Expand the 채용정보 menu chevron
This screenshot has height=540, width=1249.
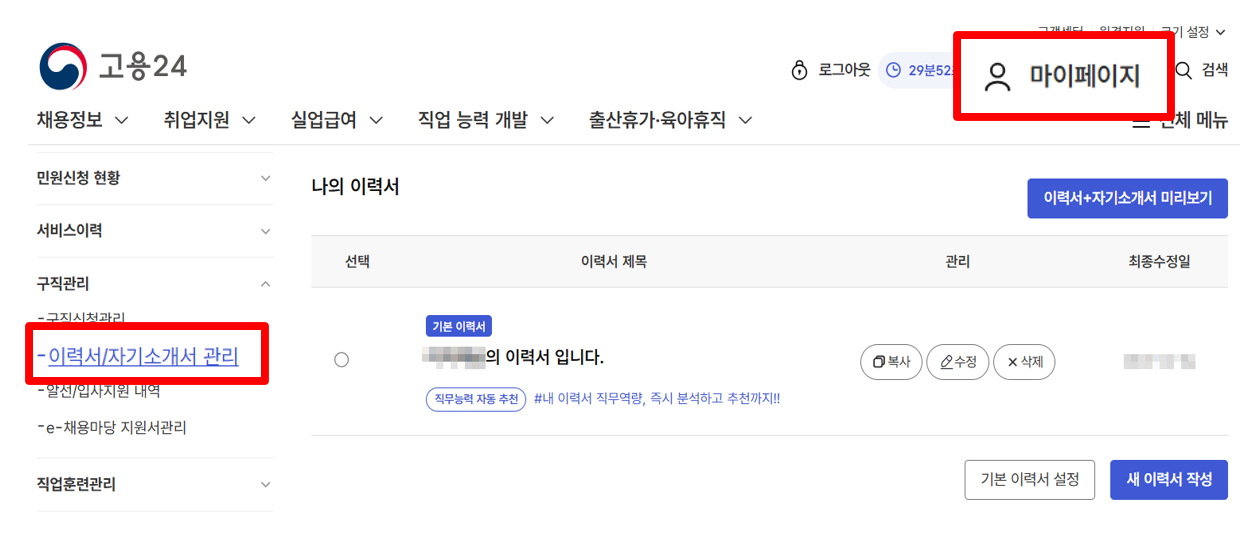pos(122,121)
